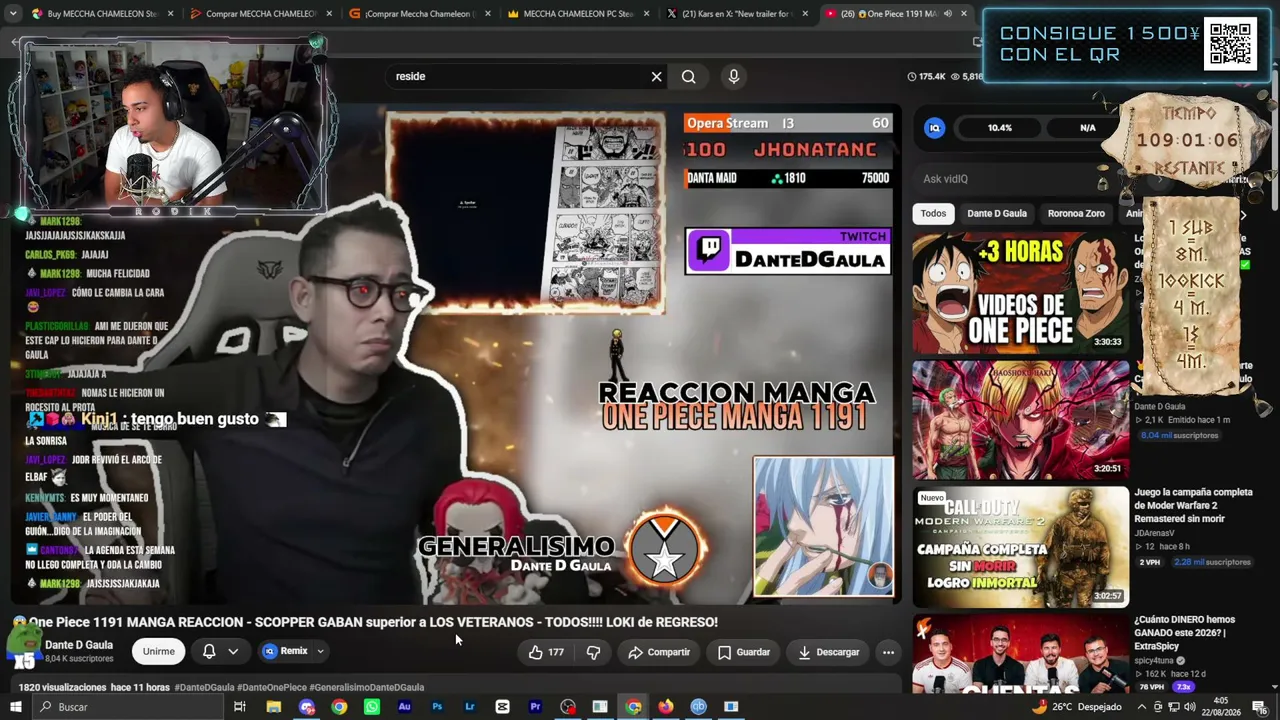Select the Roronoa Zoro filter chip
This screenshot has height=720, width=1280.
(1076, 214)
